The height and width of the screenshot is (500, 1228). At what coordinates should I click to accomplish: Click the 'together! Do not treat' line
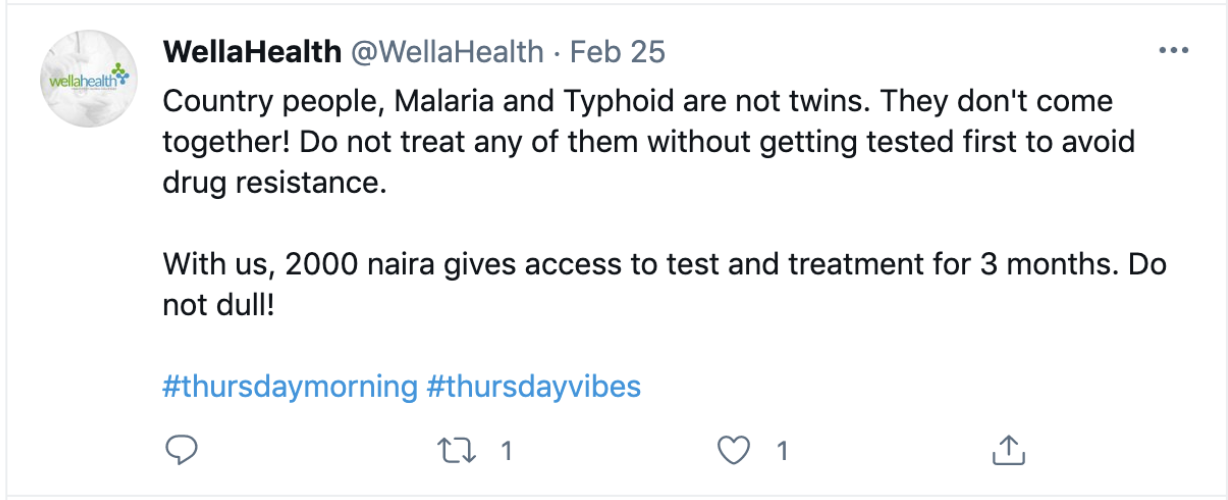648,143
